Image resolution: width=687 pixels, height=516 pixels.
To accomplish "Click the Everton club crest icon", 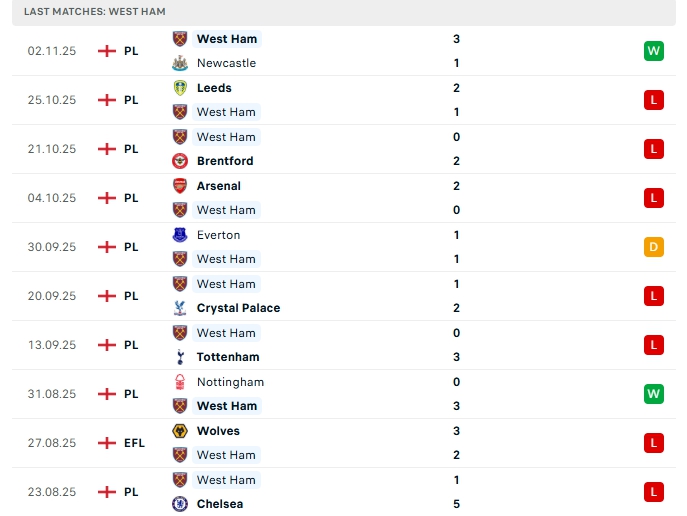I will click(180, 235).
